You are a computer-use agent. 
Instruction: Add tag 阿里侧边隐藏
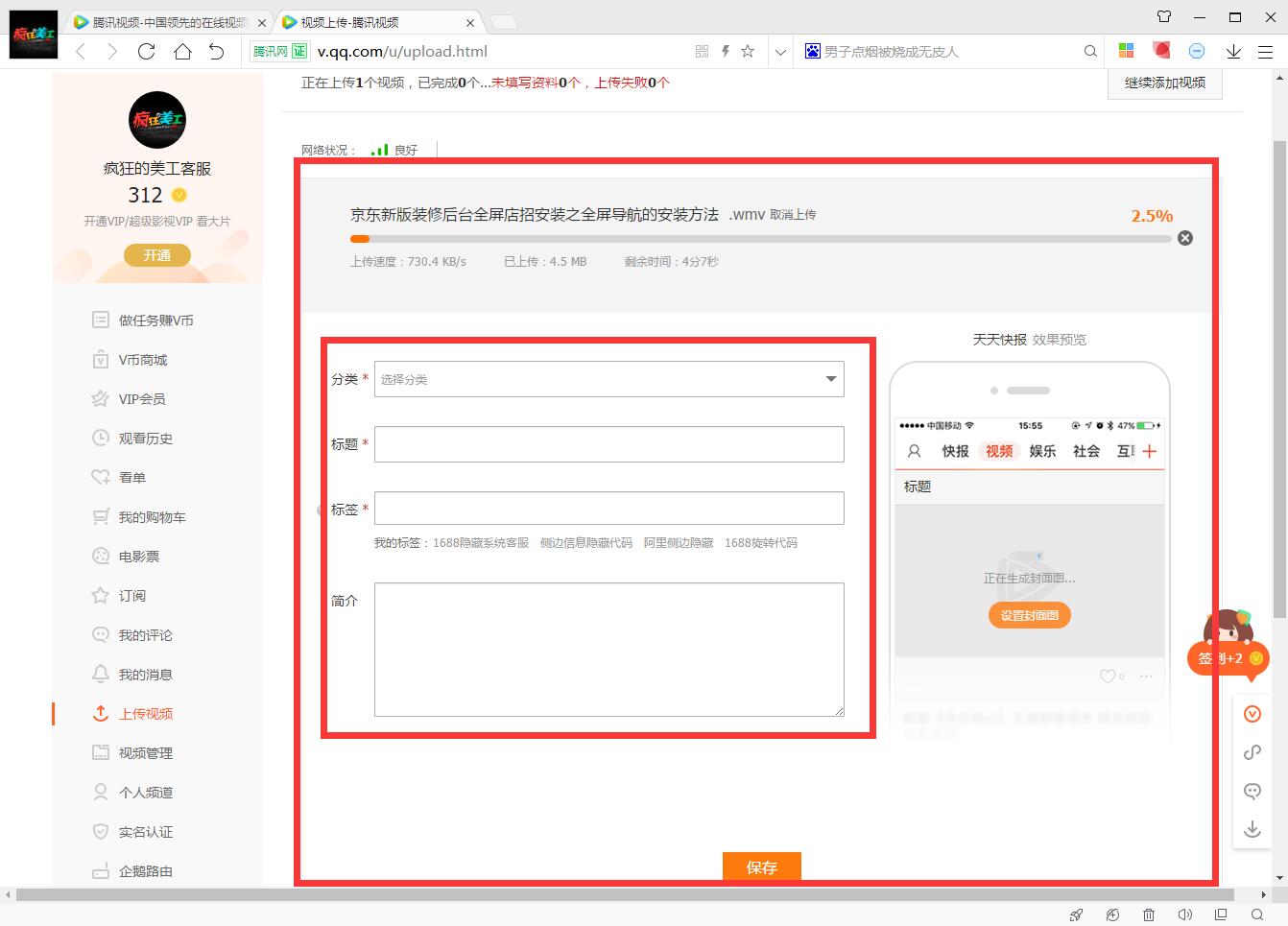[x=679, y=543]
